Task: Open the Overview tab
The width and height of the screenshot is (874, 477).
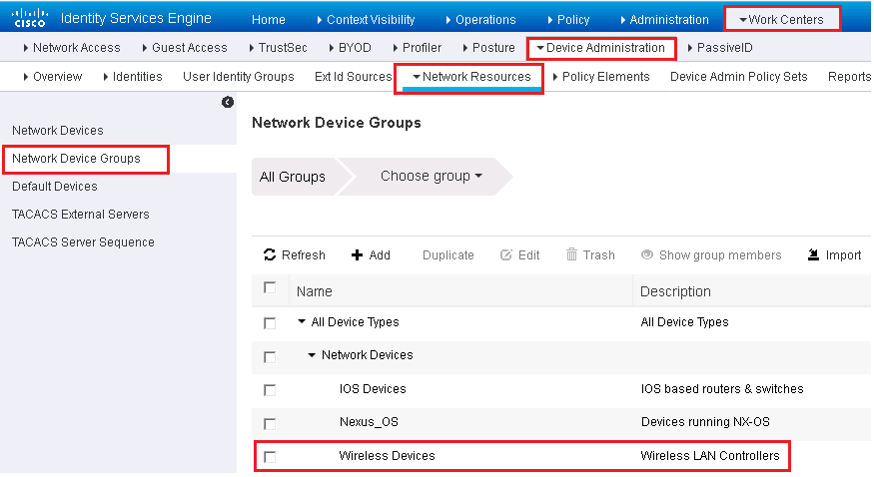Action: [x=52, y=77]
